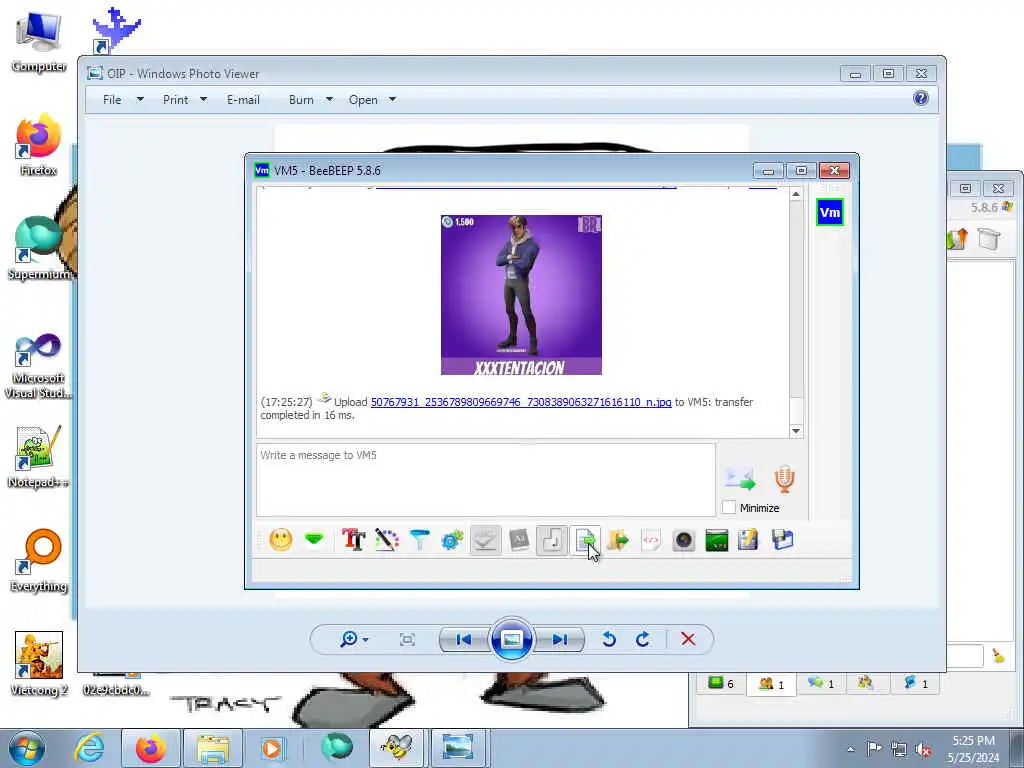The height and width of the screenshot is (768, 1024).
Task: Click the send message envelope icon
Action: pos(740,479)
